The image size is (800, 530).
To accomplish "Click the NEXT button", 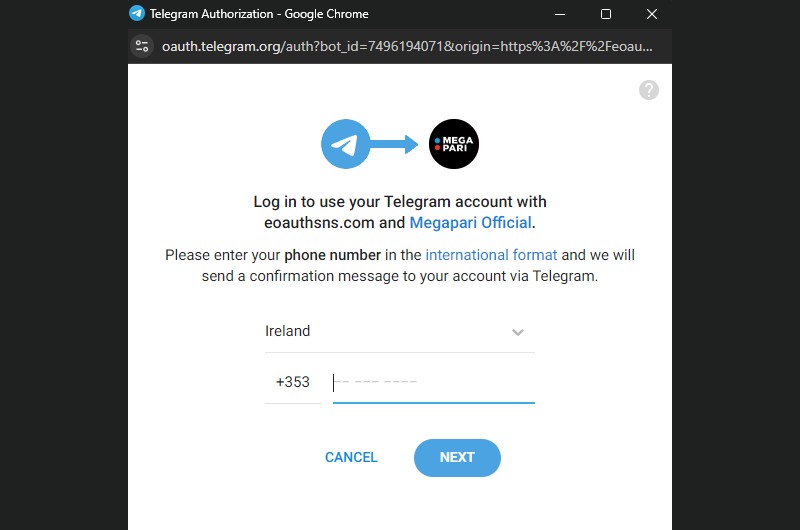I will (x=457, y=458).
